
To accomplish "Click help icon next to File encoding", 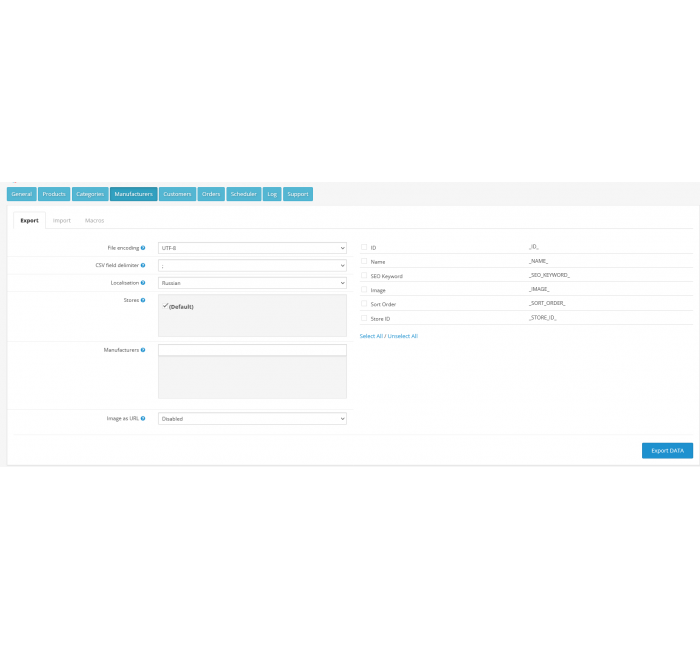I will pos(143,248).
